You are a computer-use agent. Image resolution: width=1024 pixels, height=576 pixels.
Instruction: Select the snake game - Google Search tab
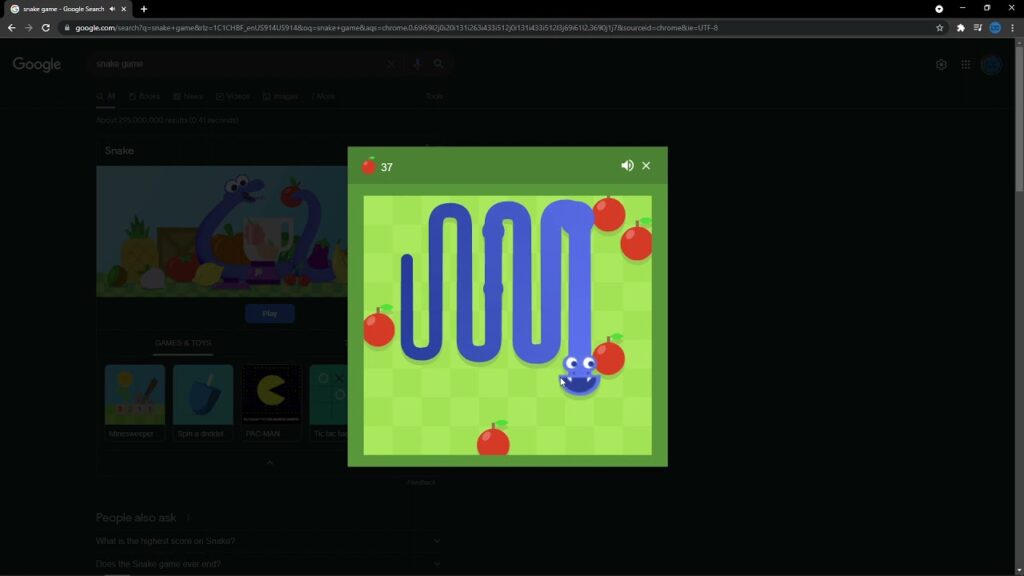[63, 9]
